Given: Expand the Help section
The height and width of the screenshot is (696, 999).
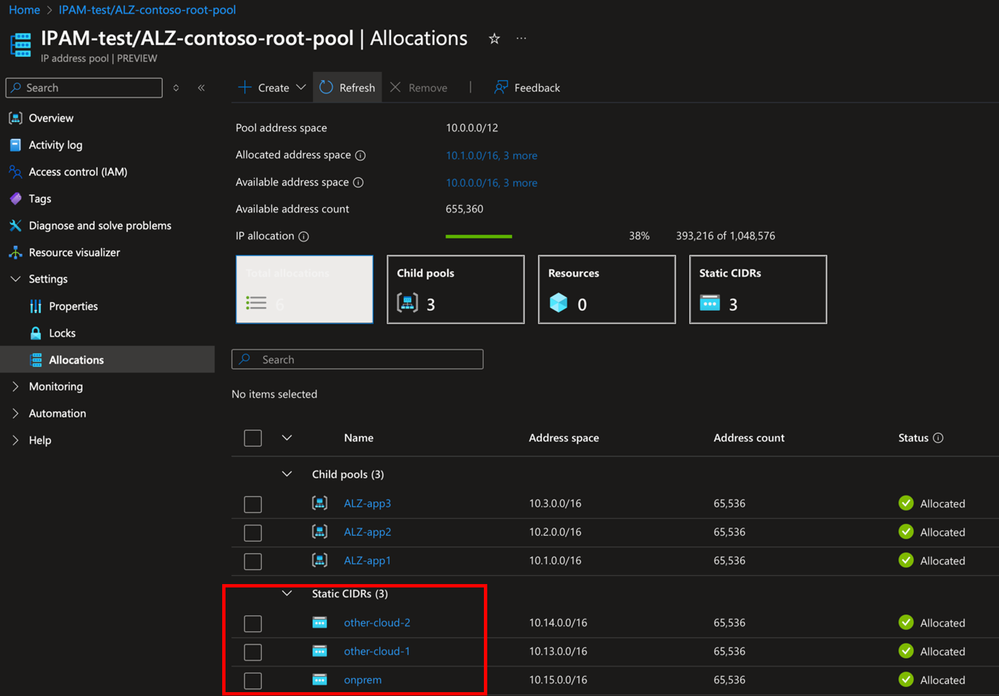Looking at the screenshot, I should (16, 440).
